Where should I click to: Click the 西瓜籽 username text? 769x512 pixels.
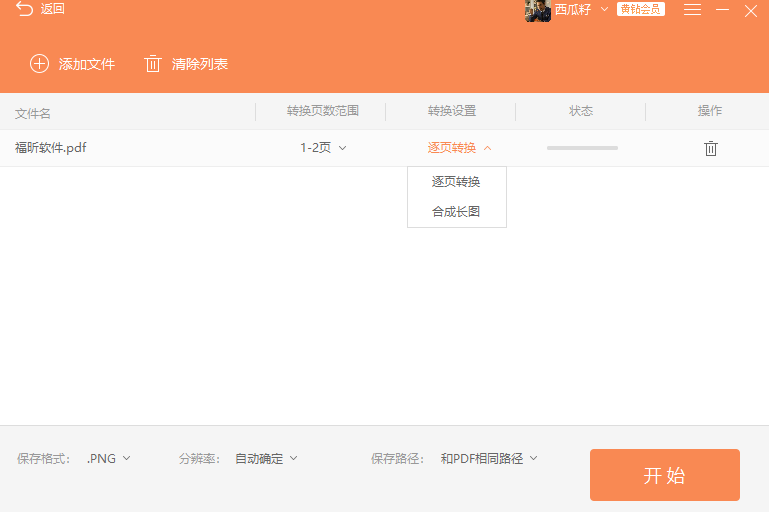click(573, 9)
